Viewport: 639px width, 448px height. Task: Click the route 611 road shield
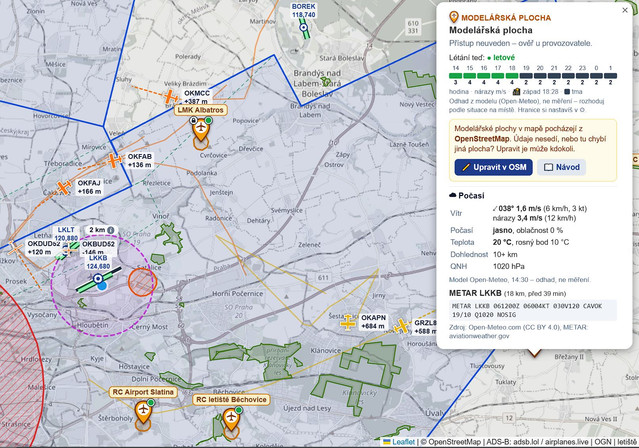(x=323, y=278)
